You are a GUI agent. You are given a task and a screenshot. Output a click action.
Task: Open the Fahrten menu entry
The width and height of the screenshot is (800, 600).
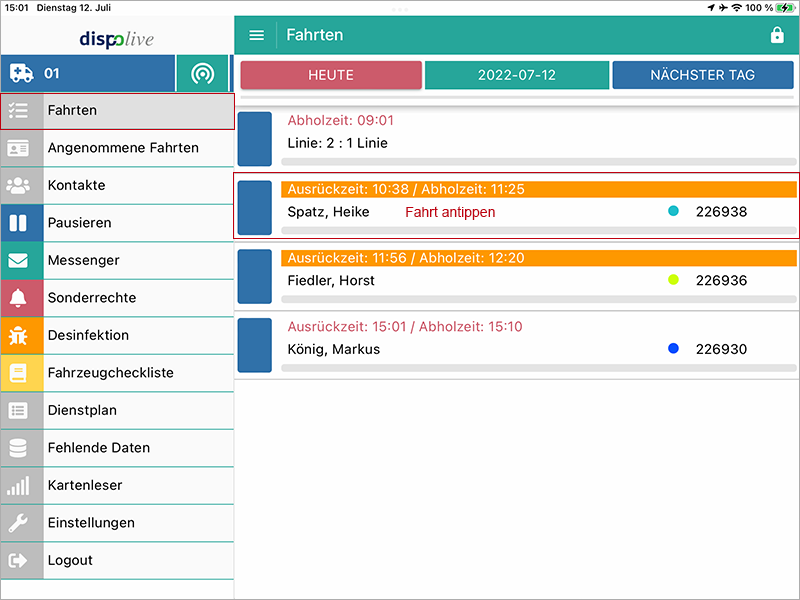pyautogui.click(x=117, y=111)
